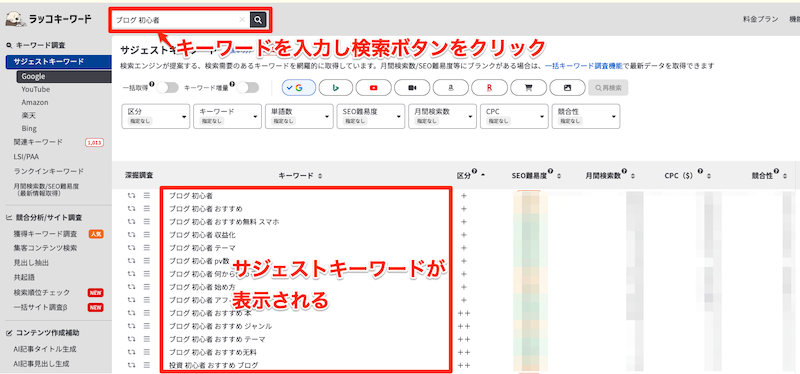Click the keyword search input field
The image size is (800, 374).
pos(175,20)
